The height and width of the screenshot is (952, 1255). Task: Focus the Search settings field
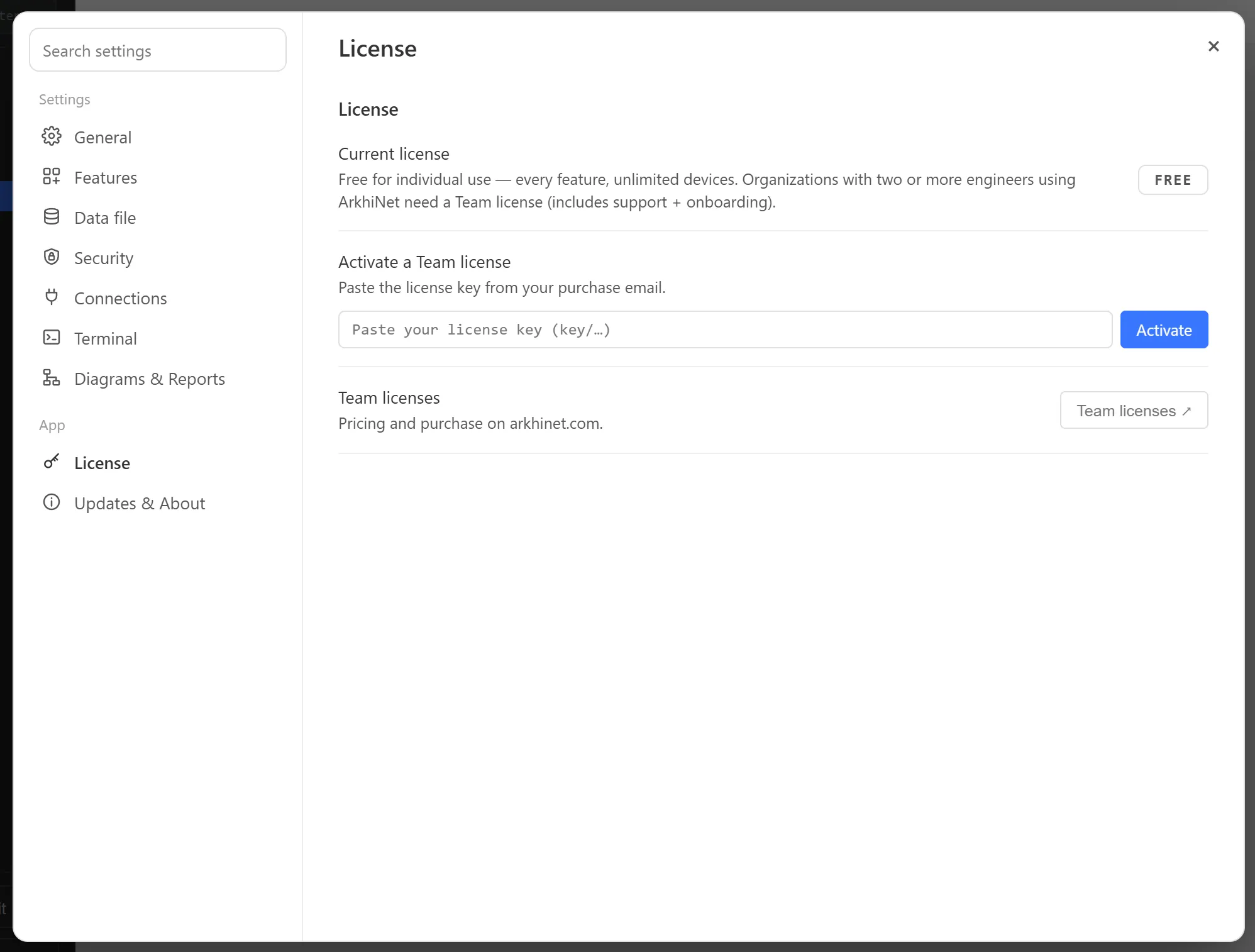point(158,50)
